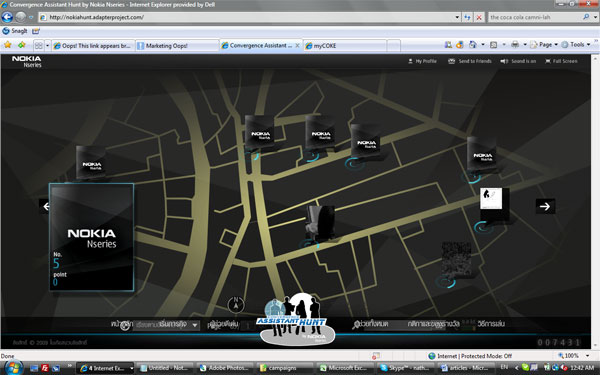Click the SnagIt window capture icon
The image size is (600, 375).
click(36, 31)
